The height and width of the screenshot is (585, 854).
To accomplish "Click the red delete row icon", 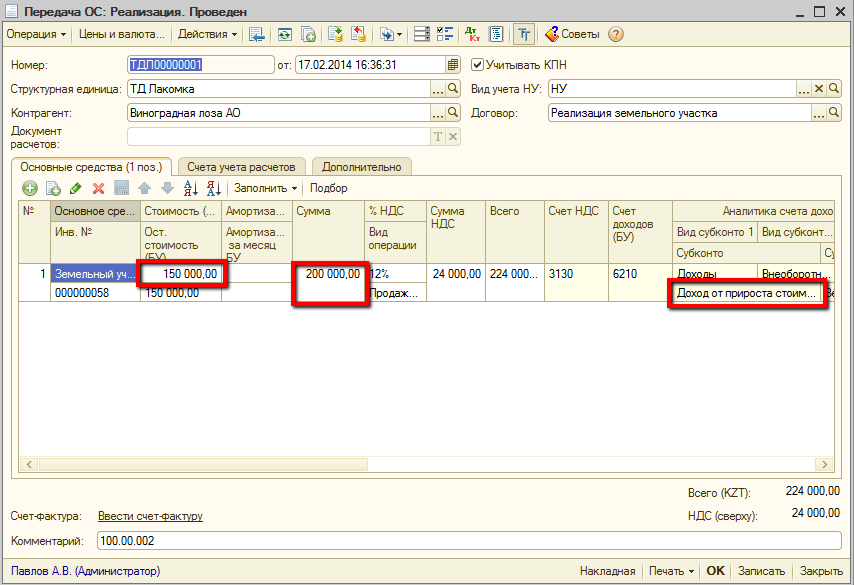I will coord(98,188).
